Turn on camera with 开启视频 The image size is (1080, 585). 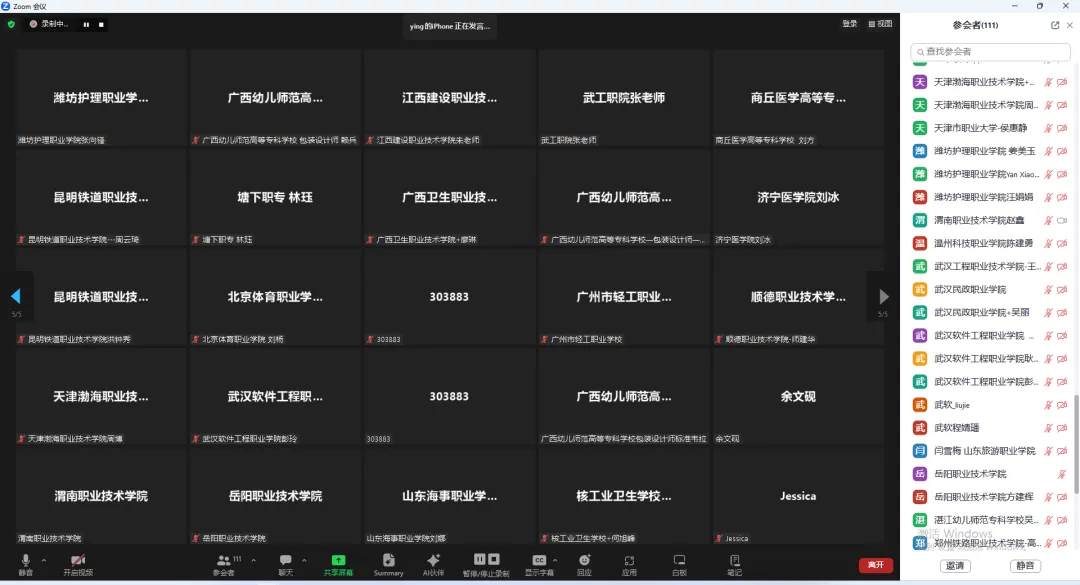(x=77, y=565)
